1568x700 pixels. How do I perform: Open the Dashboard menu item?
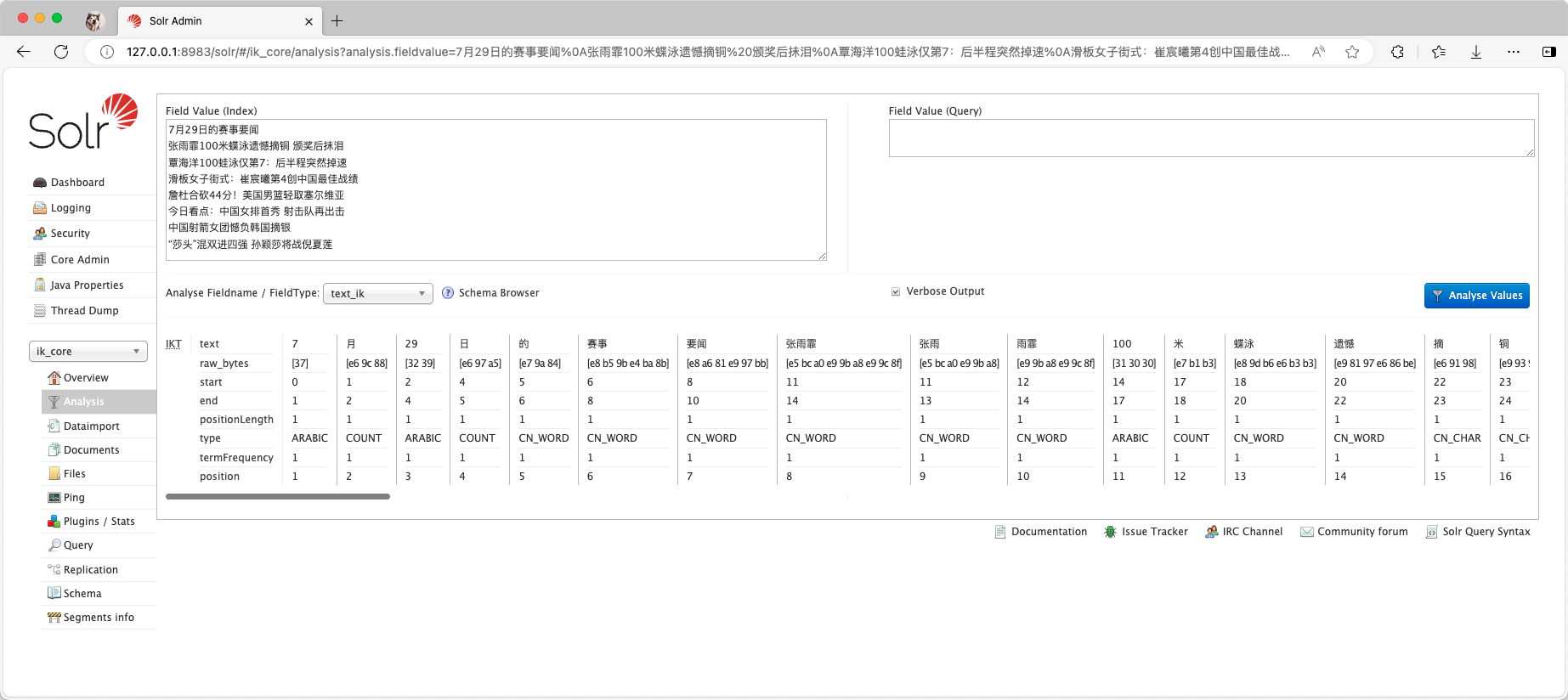click(x=77, y=183)
